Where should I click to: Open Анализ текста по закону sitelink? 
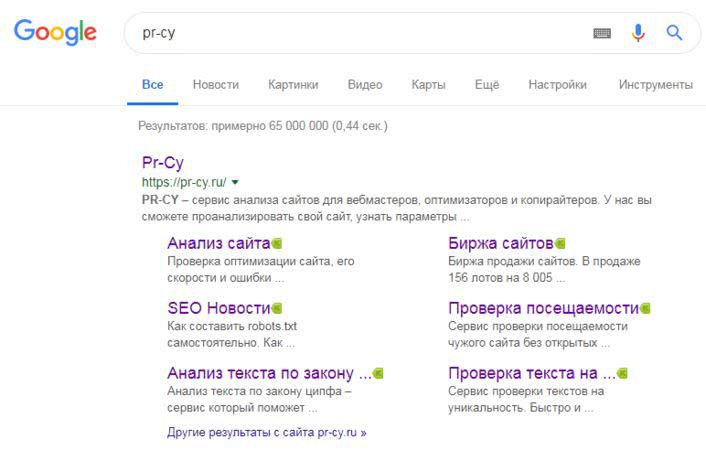point(269,373)
